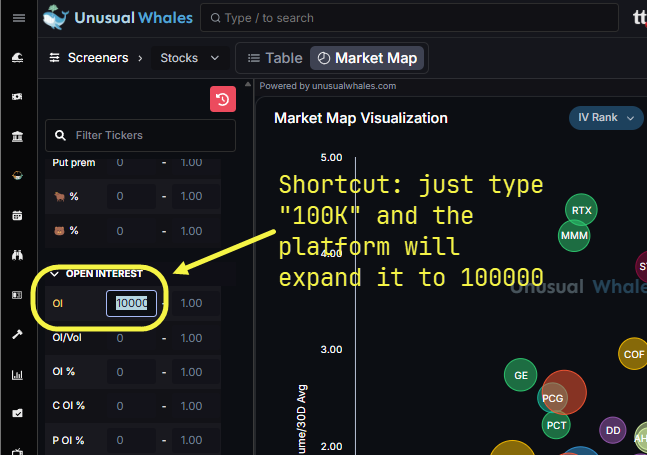Click the Market Map Visualization heading
Viewport: 647px width, 455px height.
361,118
